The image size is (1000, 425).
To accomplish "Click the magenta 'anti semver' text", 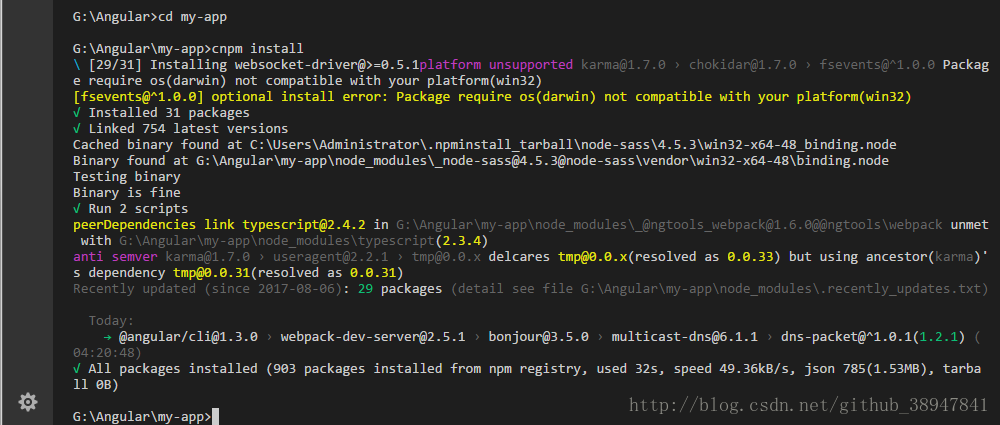I will click(115, 257).
